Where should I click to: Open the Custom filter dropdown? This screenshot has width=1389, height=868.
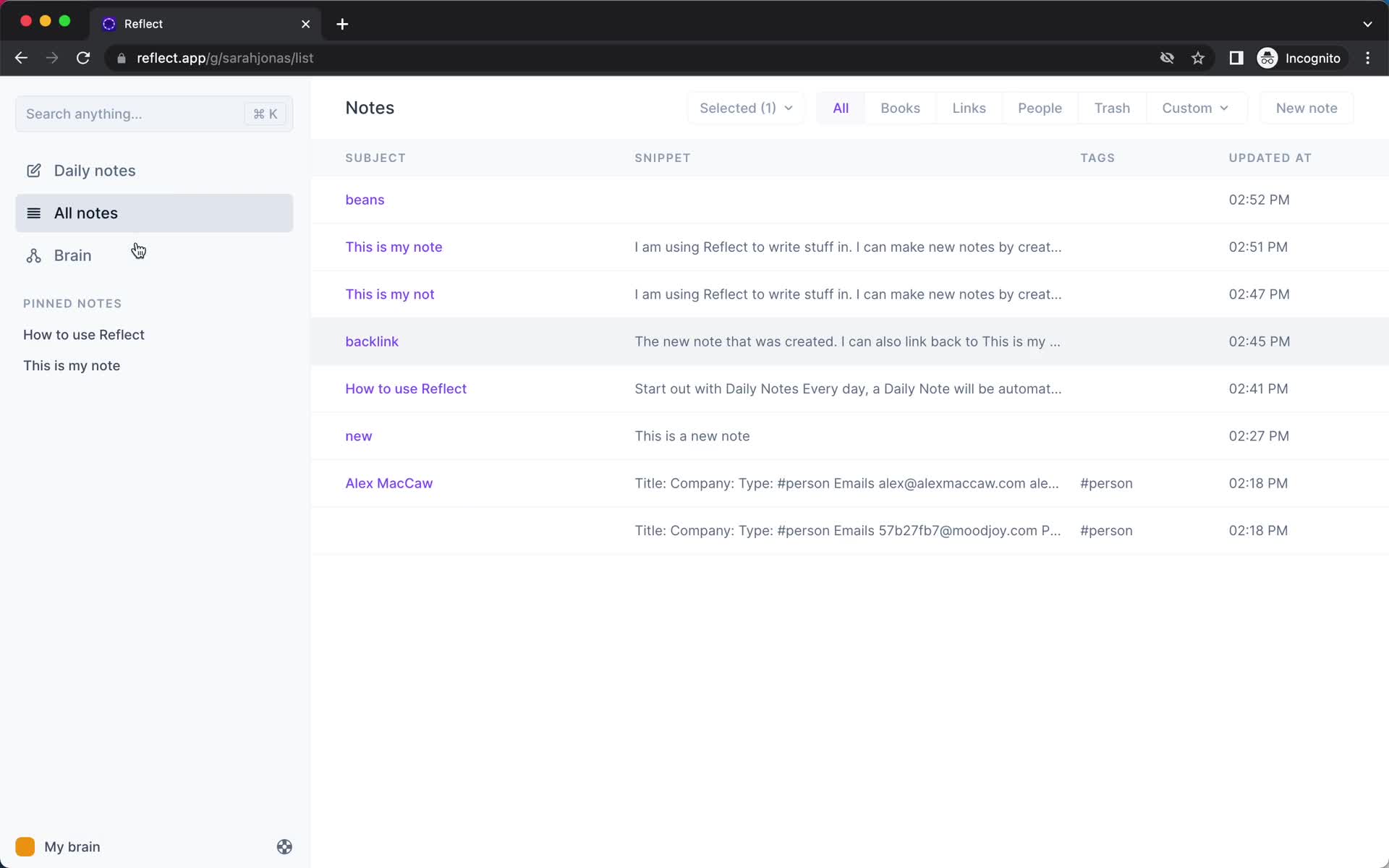[x=1195, y=108]
